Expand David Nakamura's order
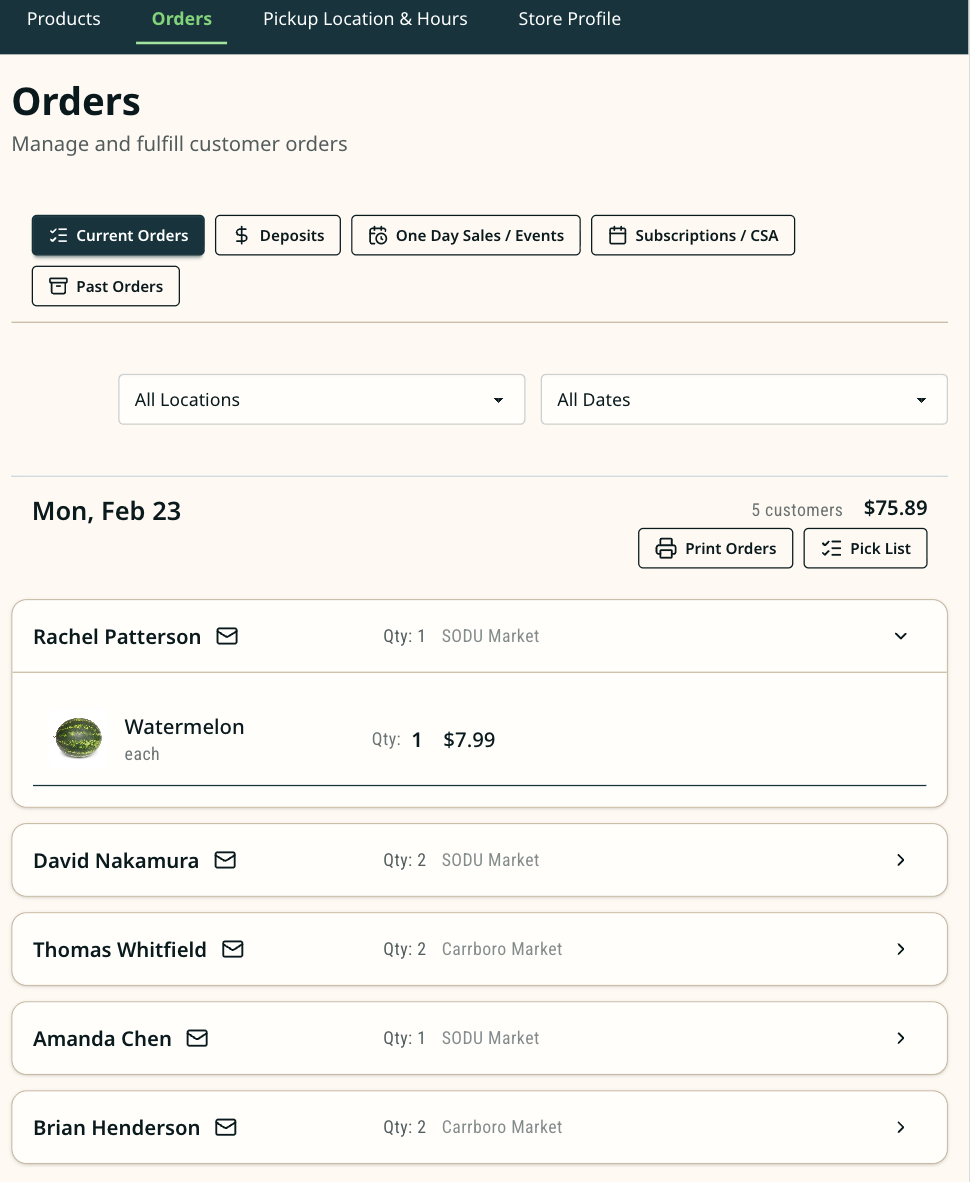970x1182 pixels. click(901, 860)
